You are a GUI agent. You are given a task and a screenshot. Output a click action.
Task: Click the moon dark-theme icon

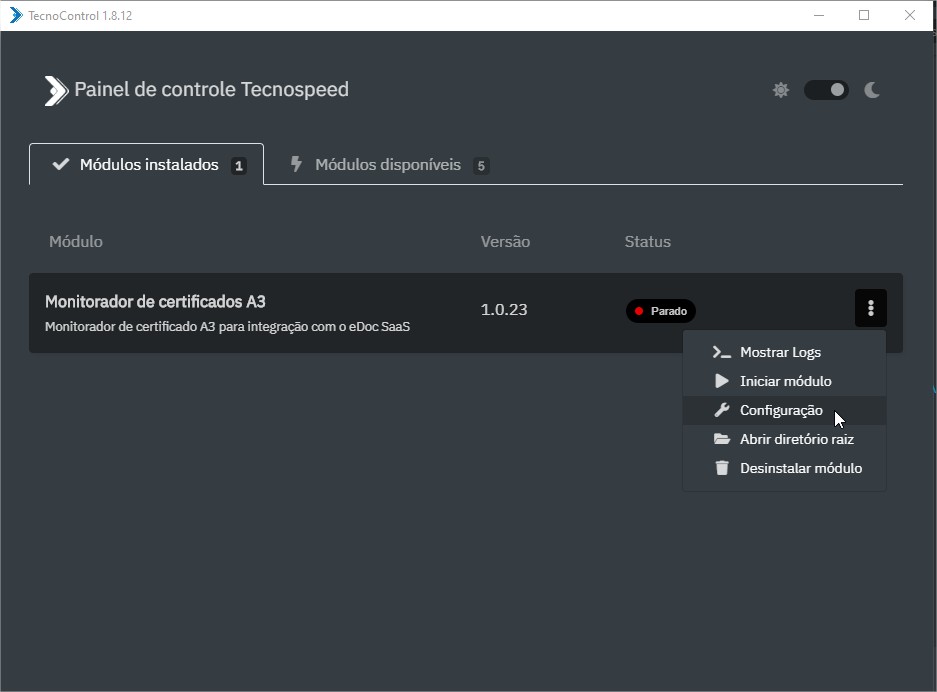tap(872, 90)
